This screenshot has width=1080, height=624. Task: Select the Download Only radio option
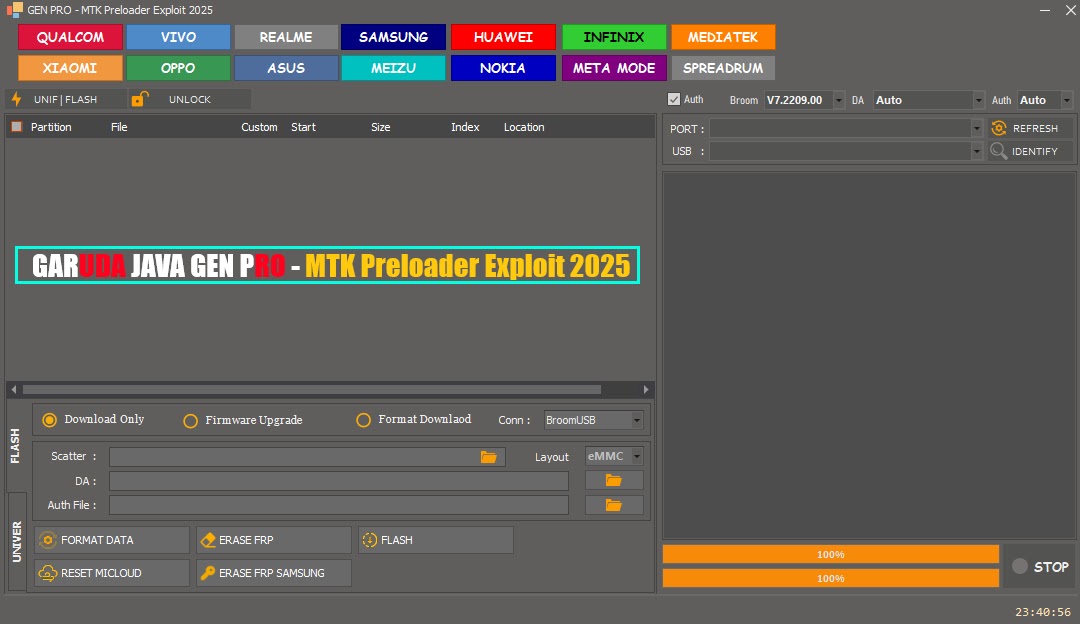50,420
